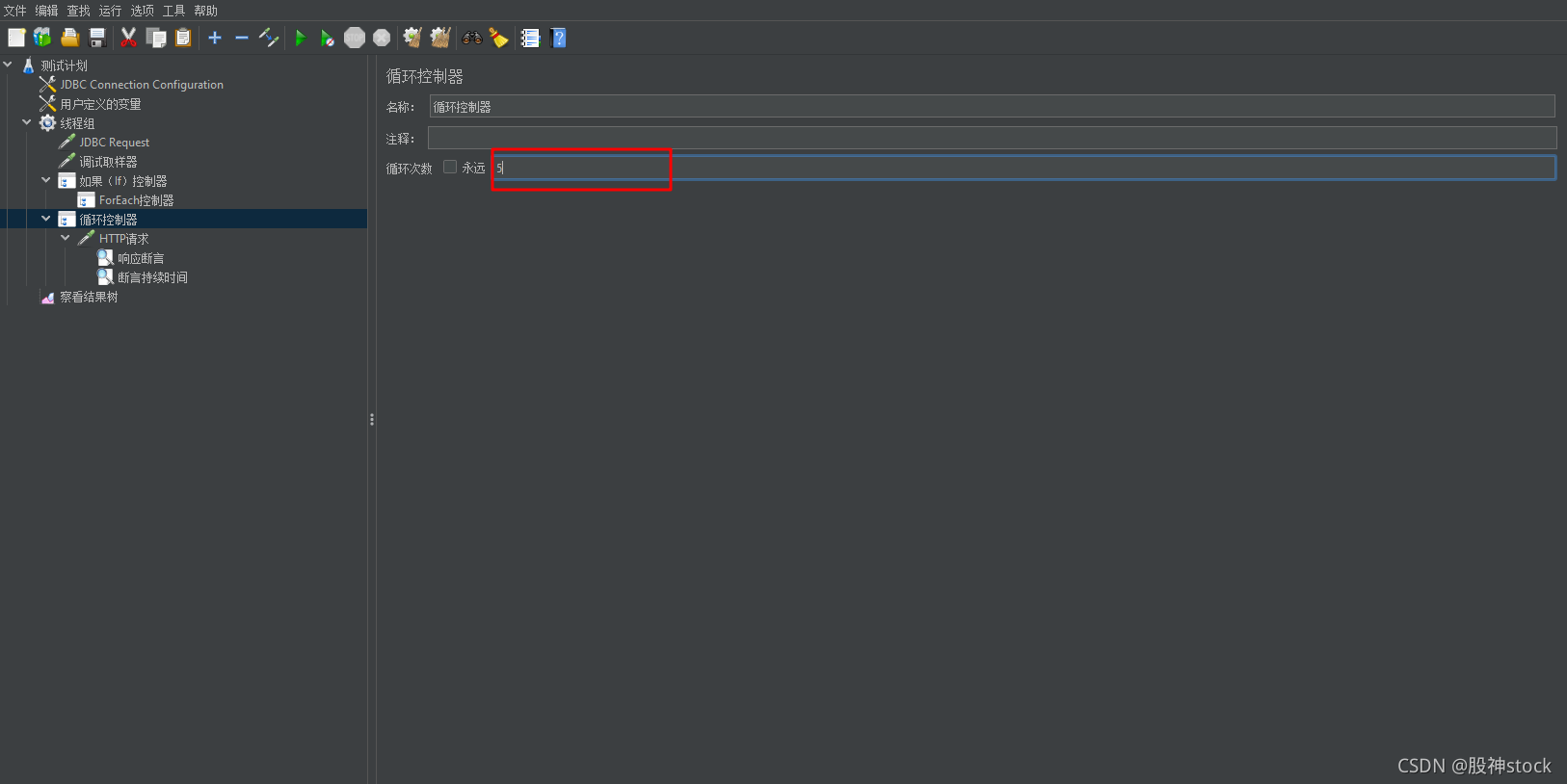Screen dimensions: 1567x784
Task: Select ForEach控制器 in tree
Action: pos(137,200)
